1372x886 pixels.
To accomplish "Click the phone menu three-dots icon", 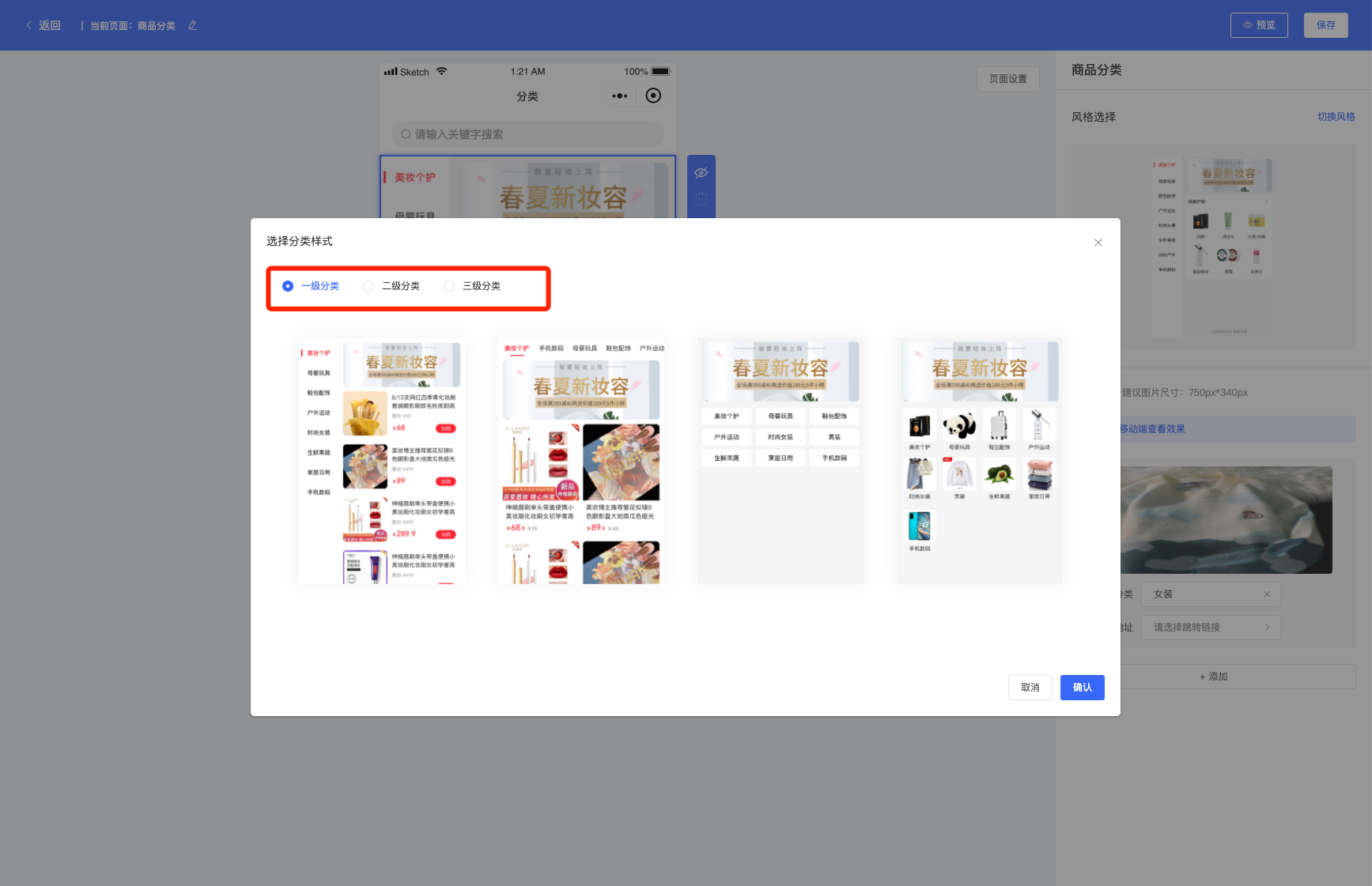I will click(x=619, y=96).
